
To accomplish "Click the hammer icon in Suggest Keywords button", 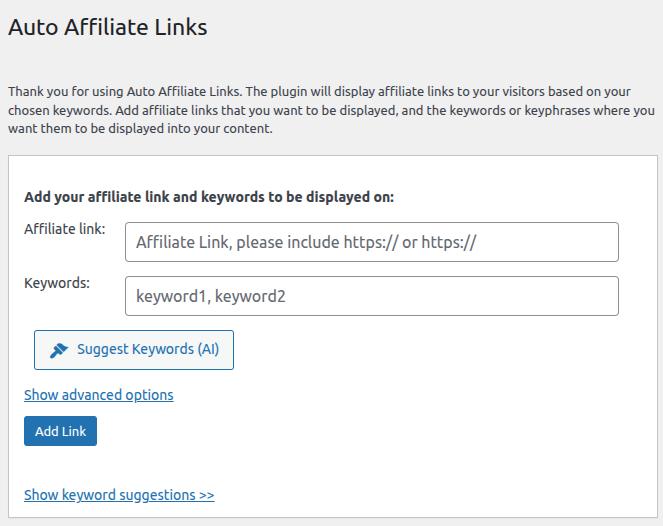I will [x=59, y=350].
